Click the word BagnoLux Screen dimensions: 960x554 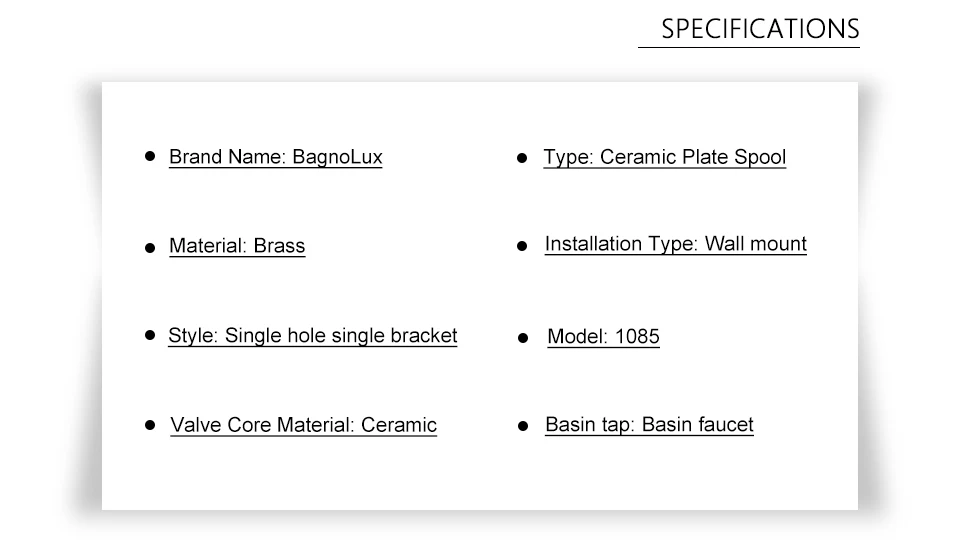point(337,157)
